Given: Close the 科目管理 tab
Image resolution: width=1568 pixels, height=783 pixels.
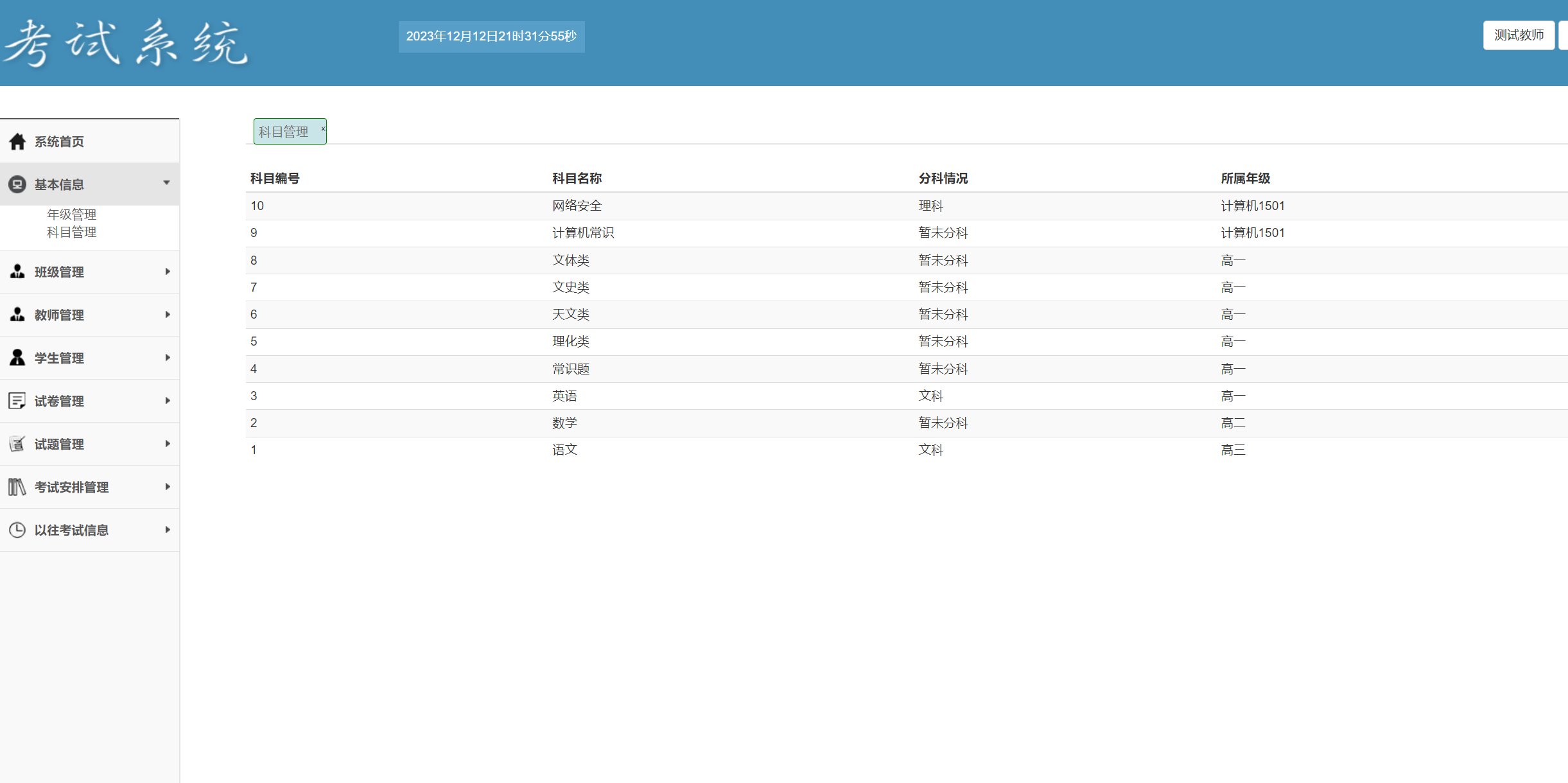Looking at the screenshot, I should point(323,128).
